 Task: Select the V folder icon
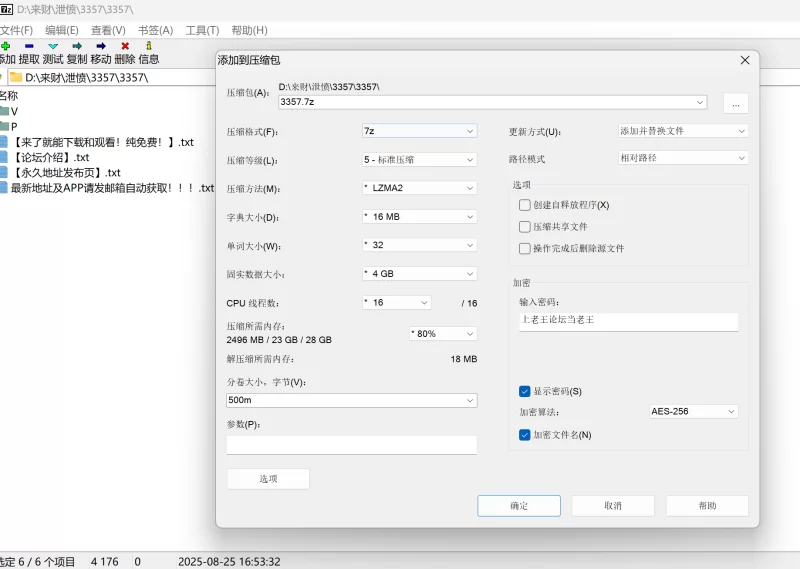point(5,111)
